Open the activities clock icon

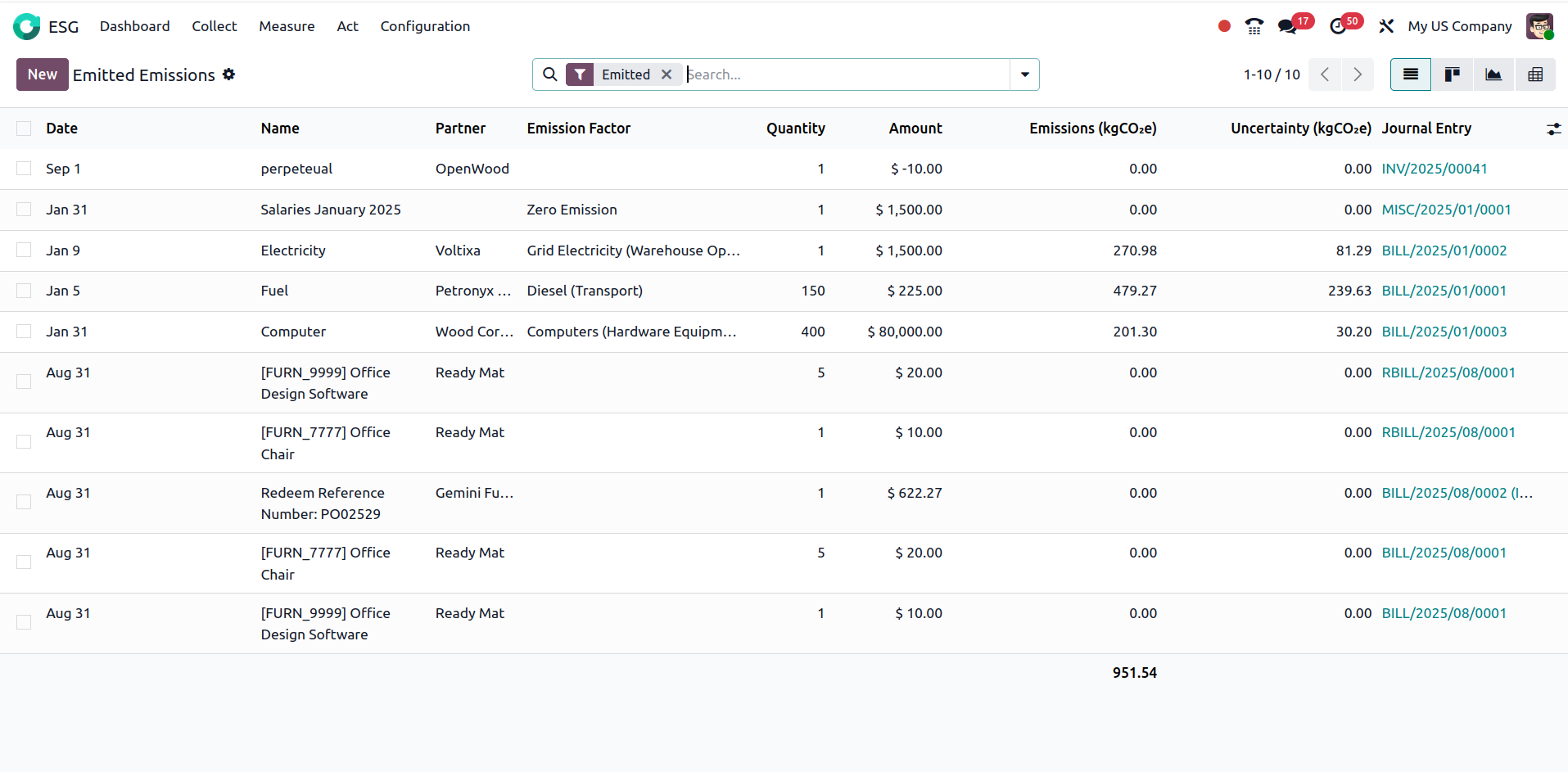tap(1338, 26)
